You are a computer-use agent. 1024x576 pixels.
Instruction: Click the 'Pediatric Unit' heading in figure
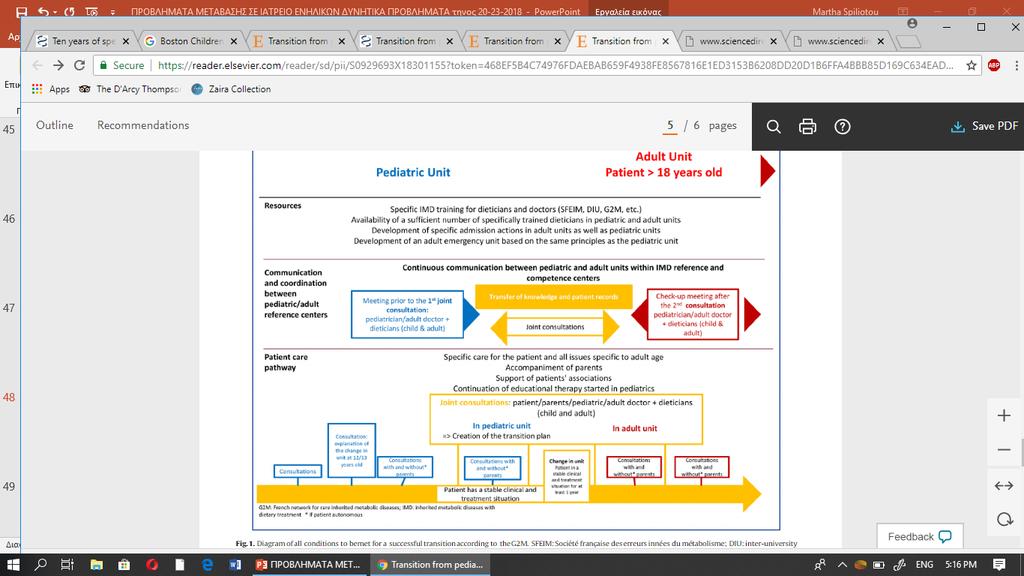(413, 172)
